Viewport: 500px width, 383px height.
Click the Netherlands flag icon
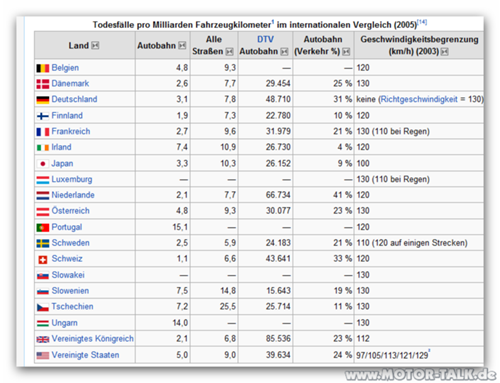pos(43,196)
